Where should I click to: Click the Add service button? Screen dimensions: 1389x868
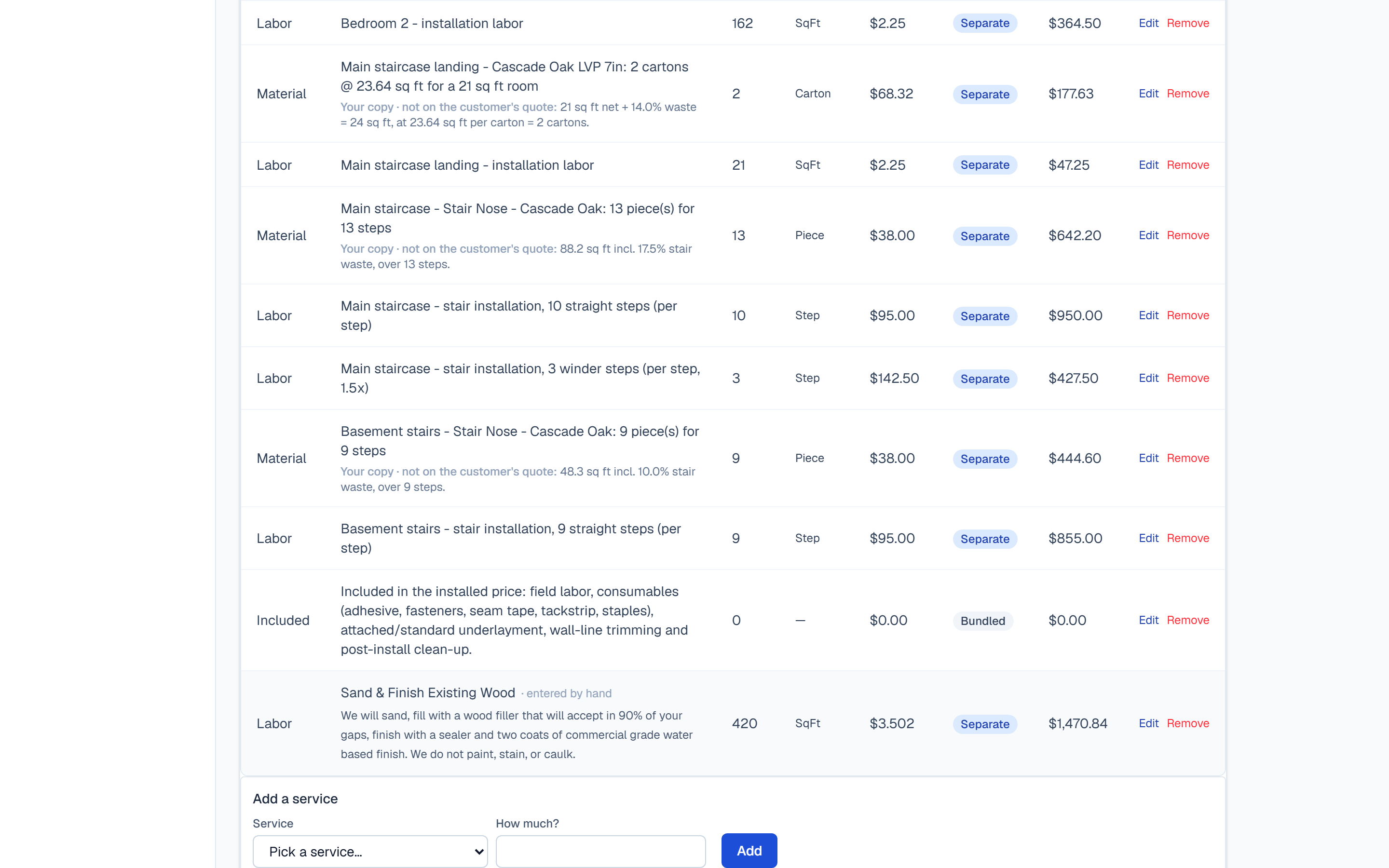tap(749, 851)
